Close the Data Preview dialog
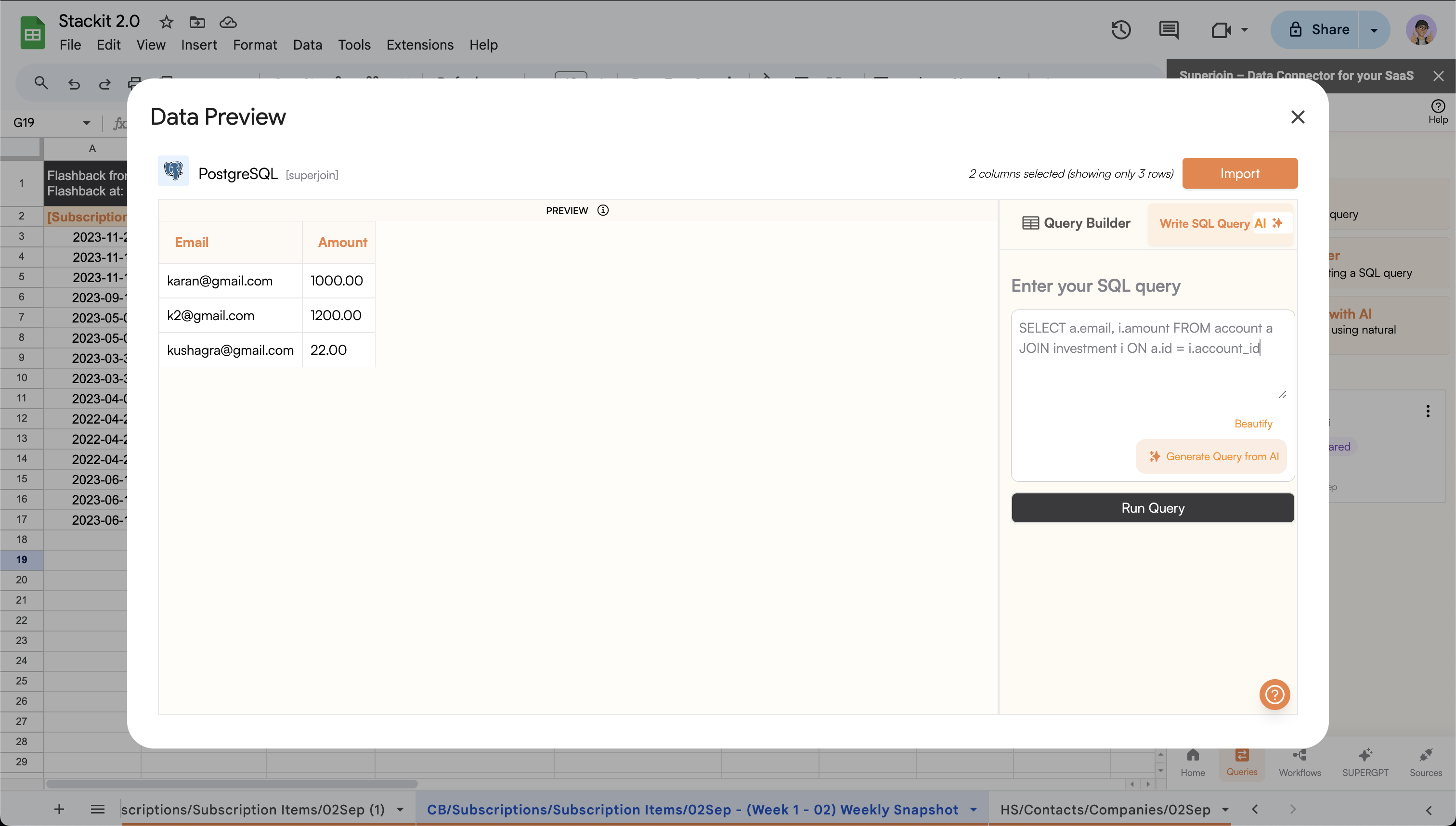1456x826 pixels. click(1298, 117)
